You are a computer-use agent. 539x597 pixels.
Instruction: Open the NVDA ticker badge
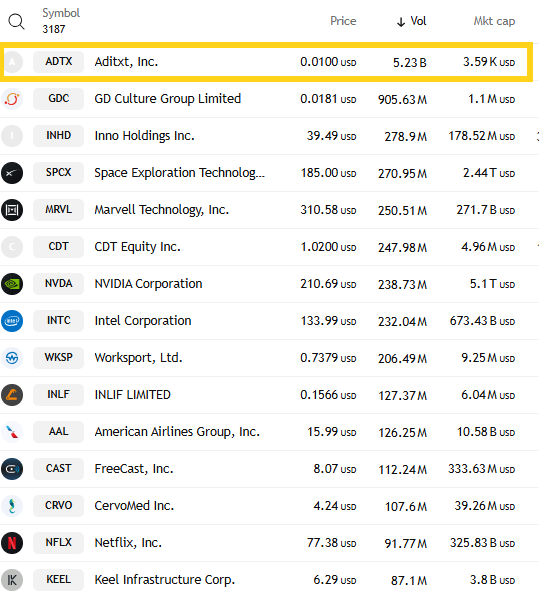point(58,284)
